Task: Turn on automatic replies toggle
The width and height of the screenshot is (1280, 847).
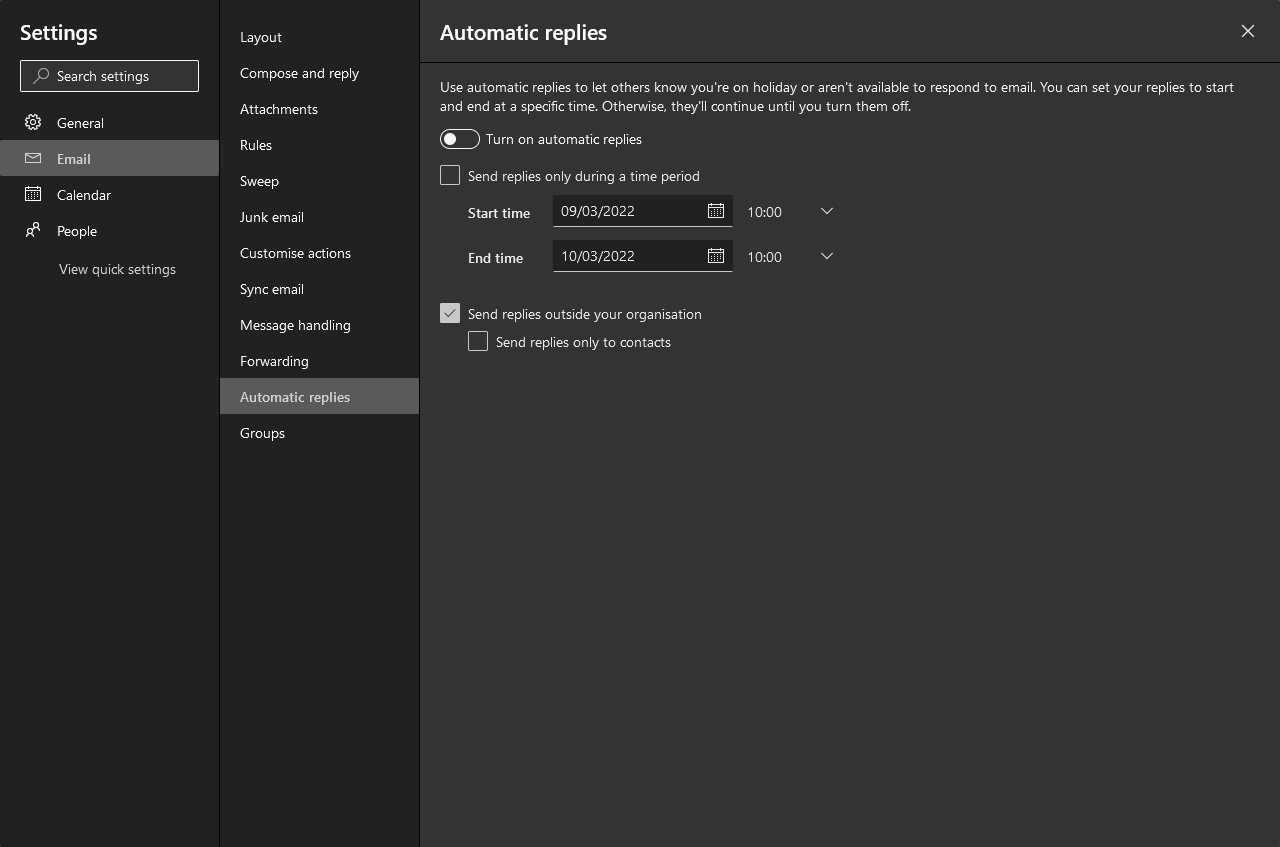Action: point(460,139)
